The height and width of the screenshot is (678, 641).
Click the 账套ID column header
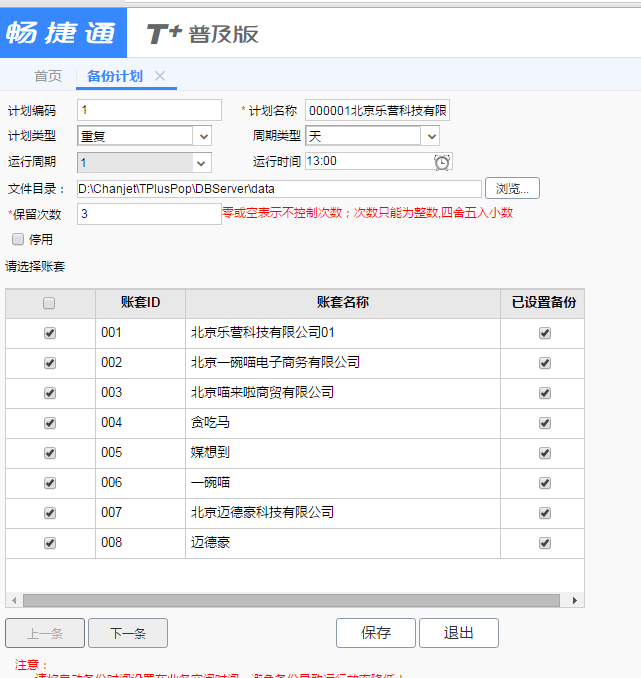141,303
